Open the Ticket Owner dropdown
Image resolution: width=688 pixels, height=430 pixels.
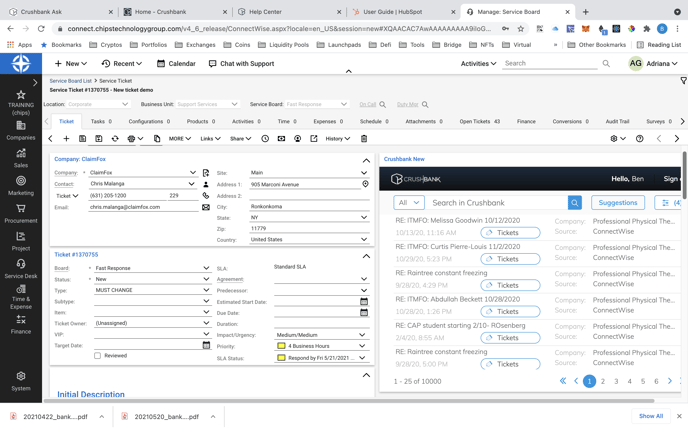pos(206,323)
